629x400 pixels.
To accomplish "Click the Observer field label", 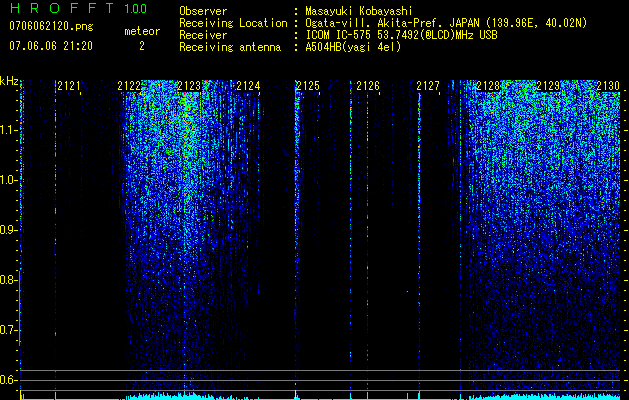I will click(203, 11).
